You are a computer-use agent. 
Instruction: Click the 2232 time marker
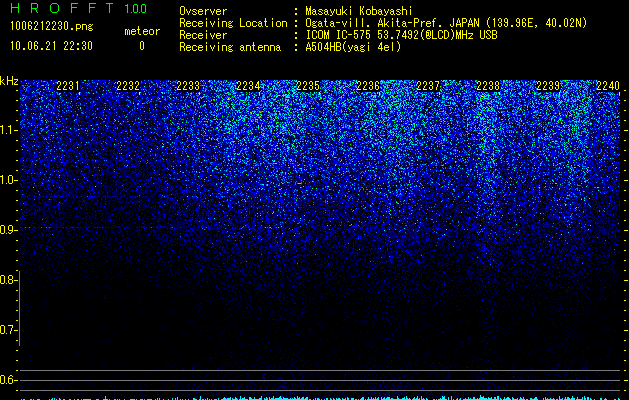(128, 86)
